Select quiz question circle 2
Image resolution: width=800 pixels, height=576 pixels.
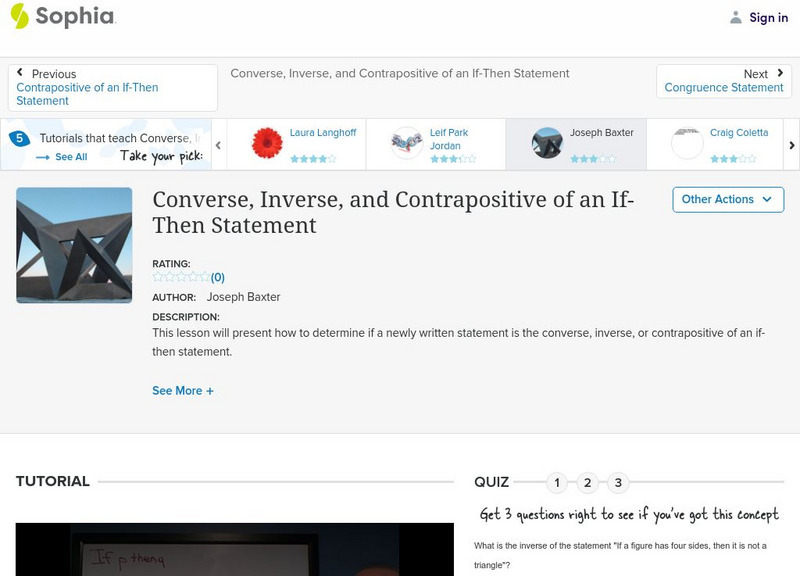[x=587, y=481]
